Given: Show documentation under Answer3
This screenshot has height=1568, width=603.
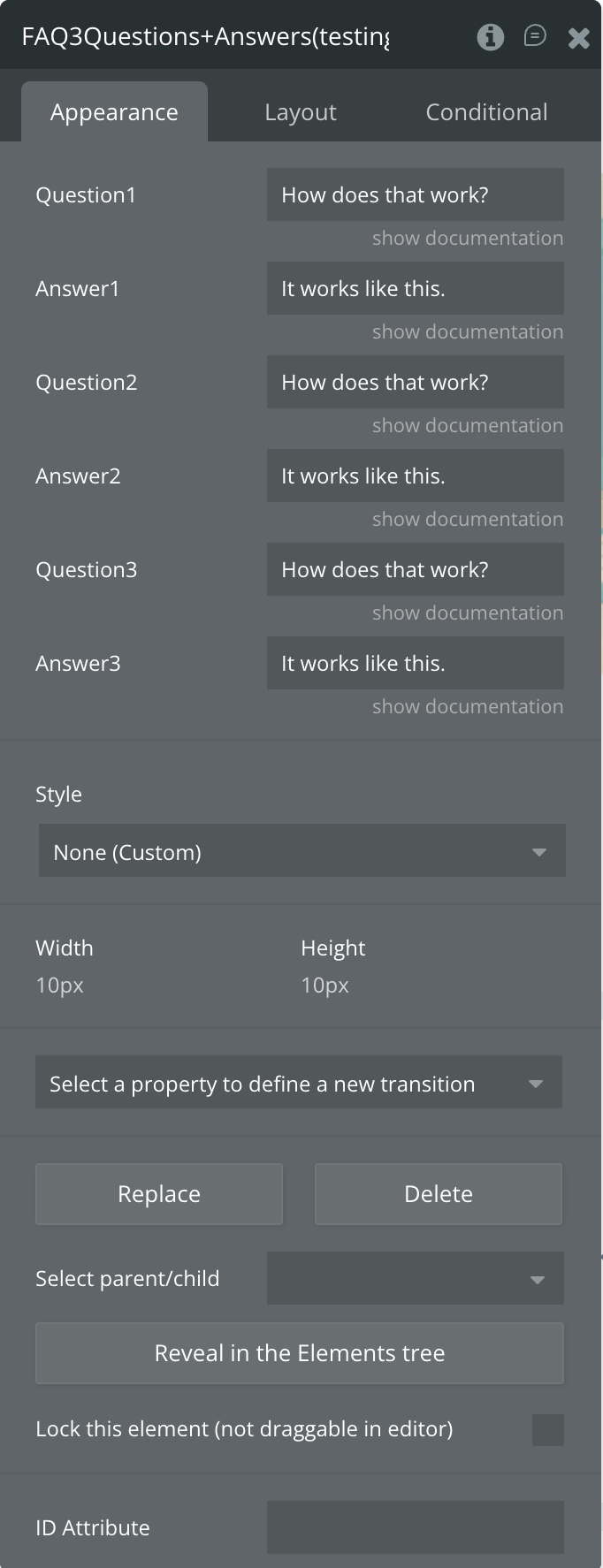Looking at the screenshot, I should tap(467, 706).
